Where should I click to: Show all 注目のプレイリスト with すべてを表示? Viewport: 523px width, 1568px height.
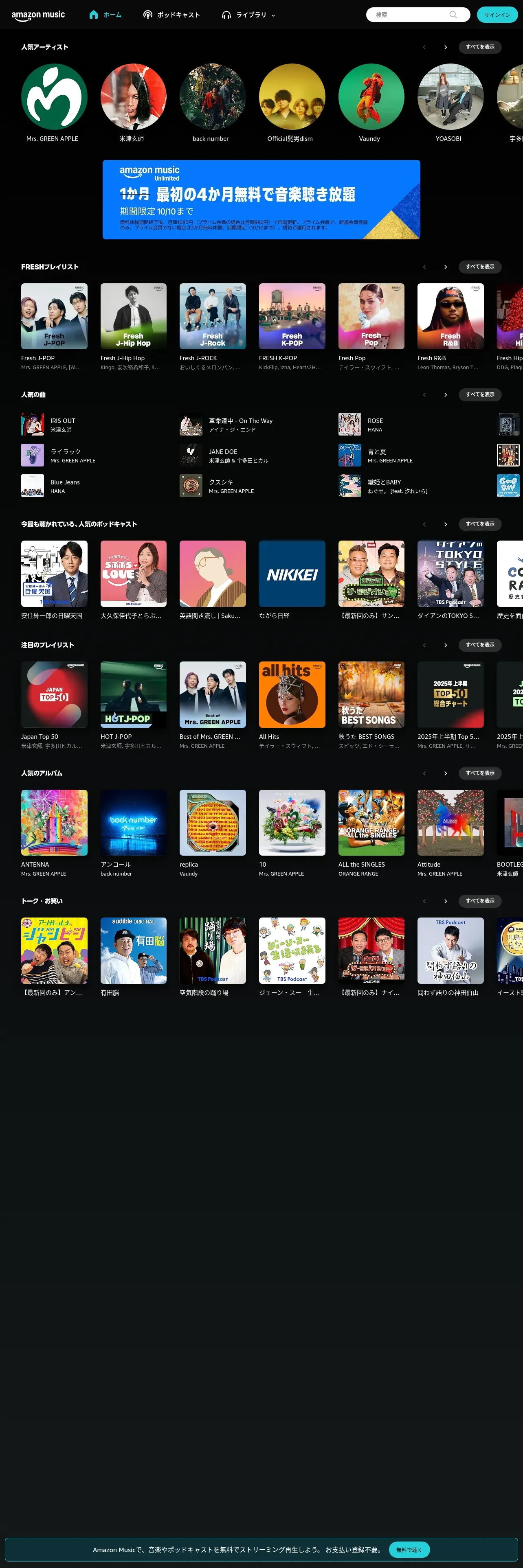coord(480,645)
